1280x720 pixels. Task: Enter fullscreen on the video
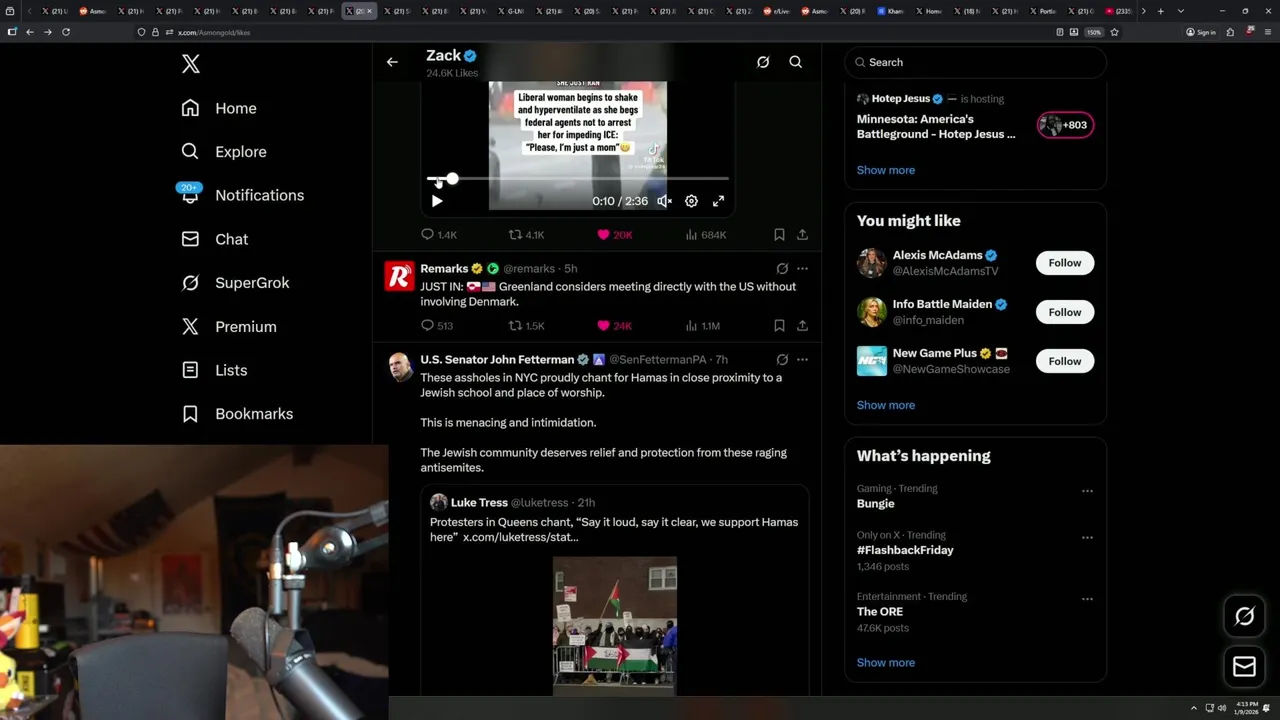pyautogui.click(x=718, y=201)
